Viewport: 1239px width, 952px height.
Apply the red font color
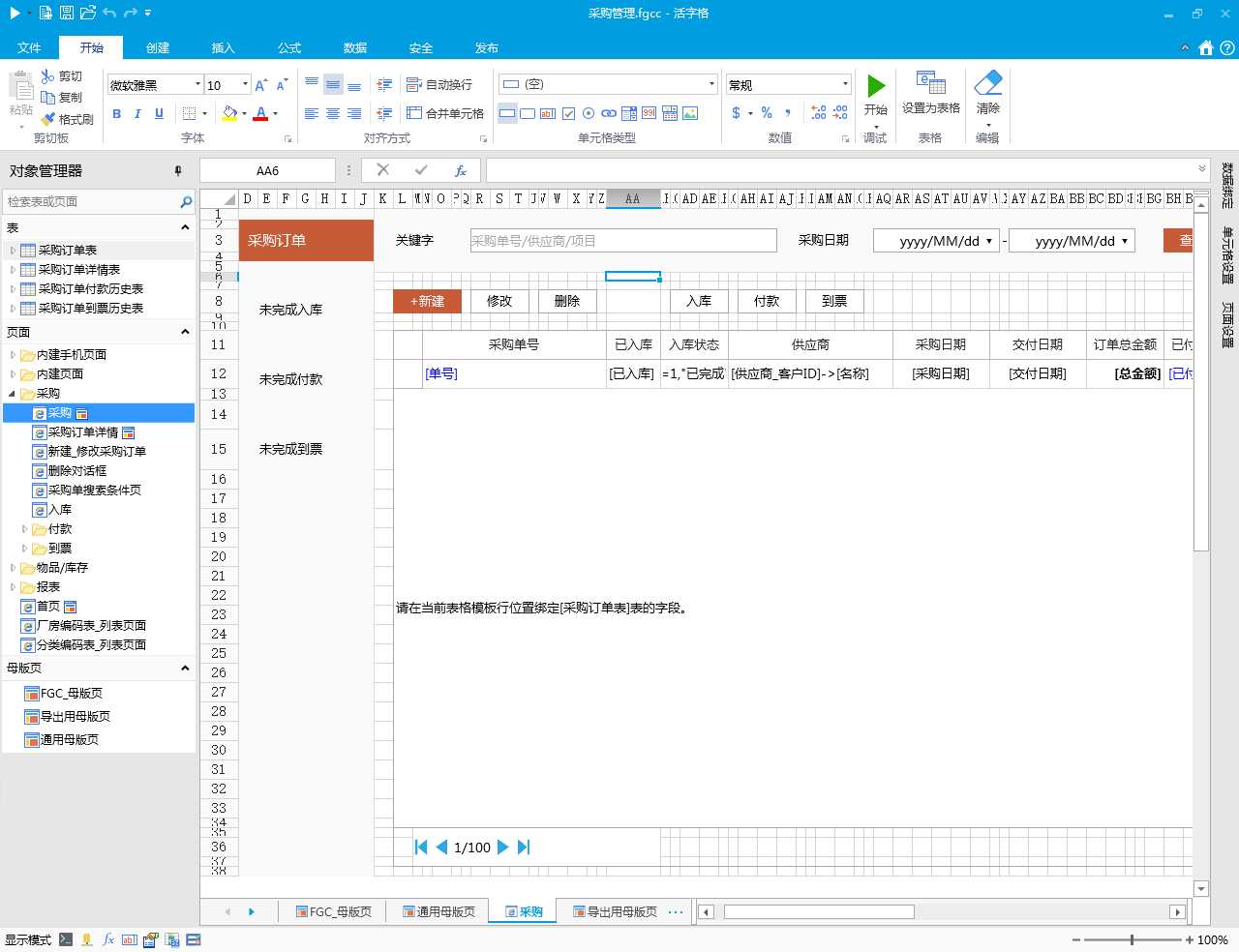(260, 114)
